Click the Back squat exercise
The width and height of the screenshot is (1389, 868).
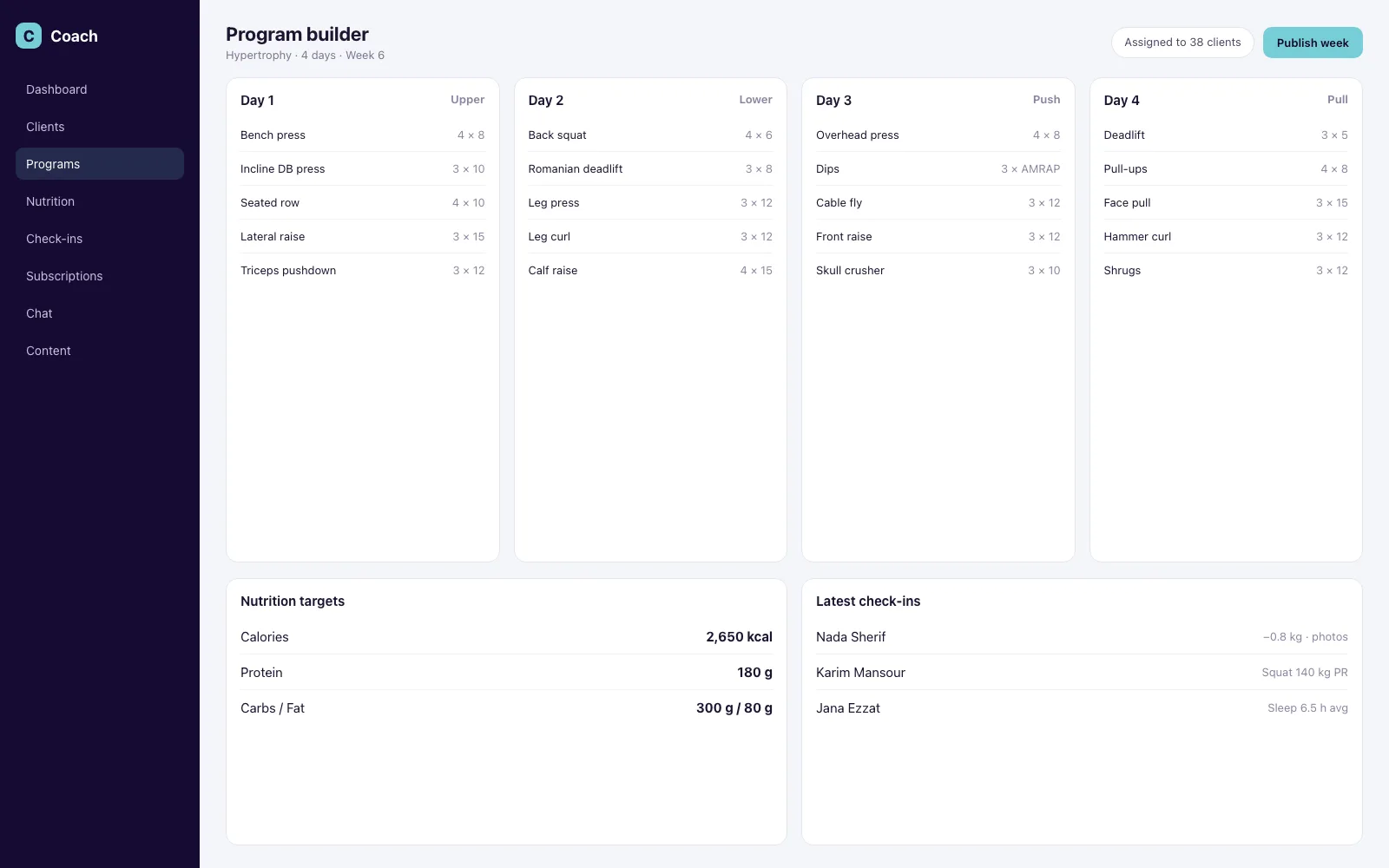[x=650, y=135]
